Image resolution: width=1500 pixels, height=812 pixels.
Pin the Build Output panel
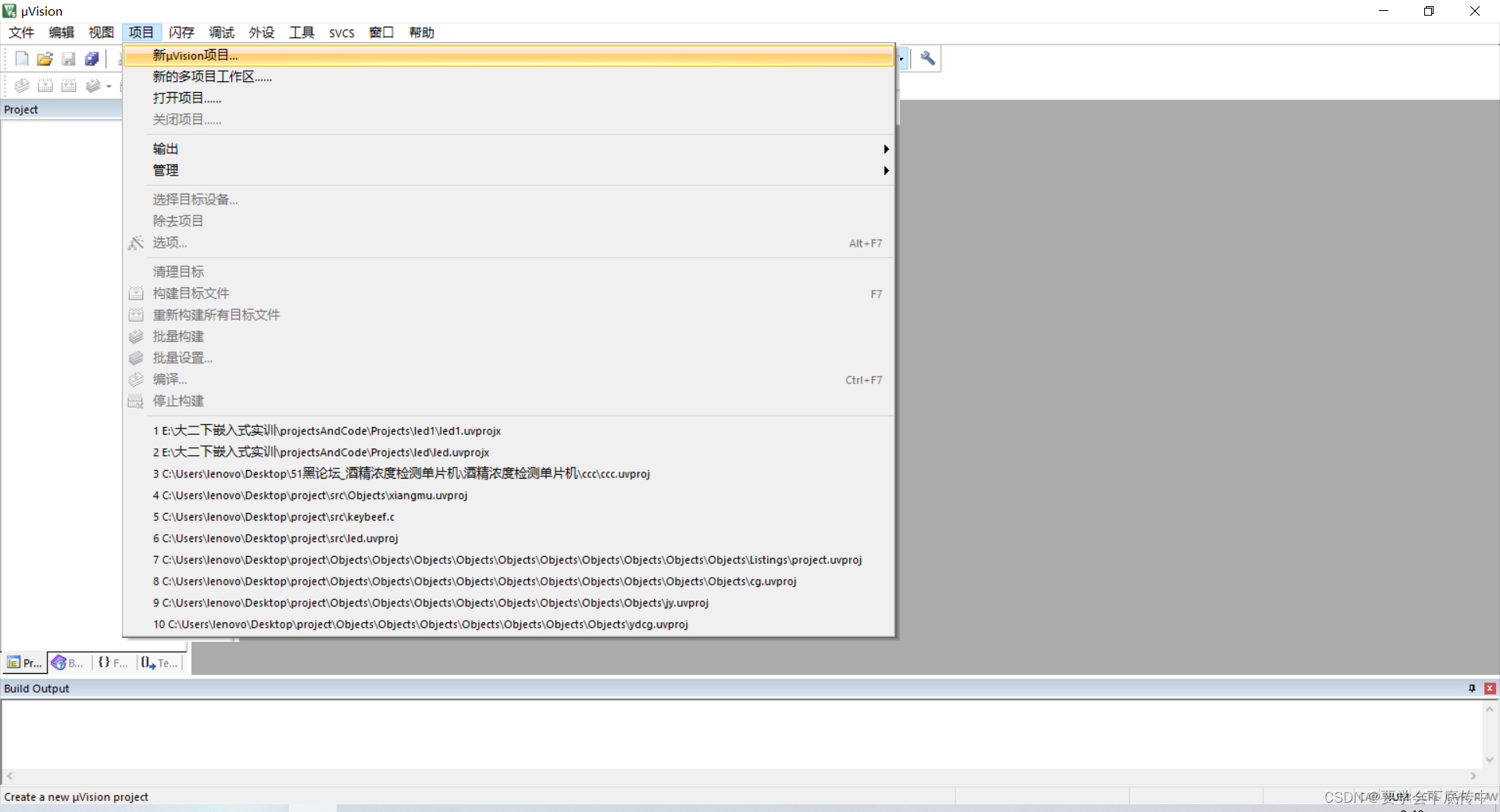pyautogui.click(x=1472, y=688)
